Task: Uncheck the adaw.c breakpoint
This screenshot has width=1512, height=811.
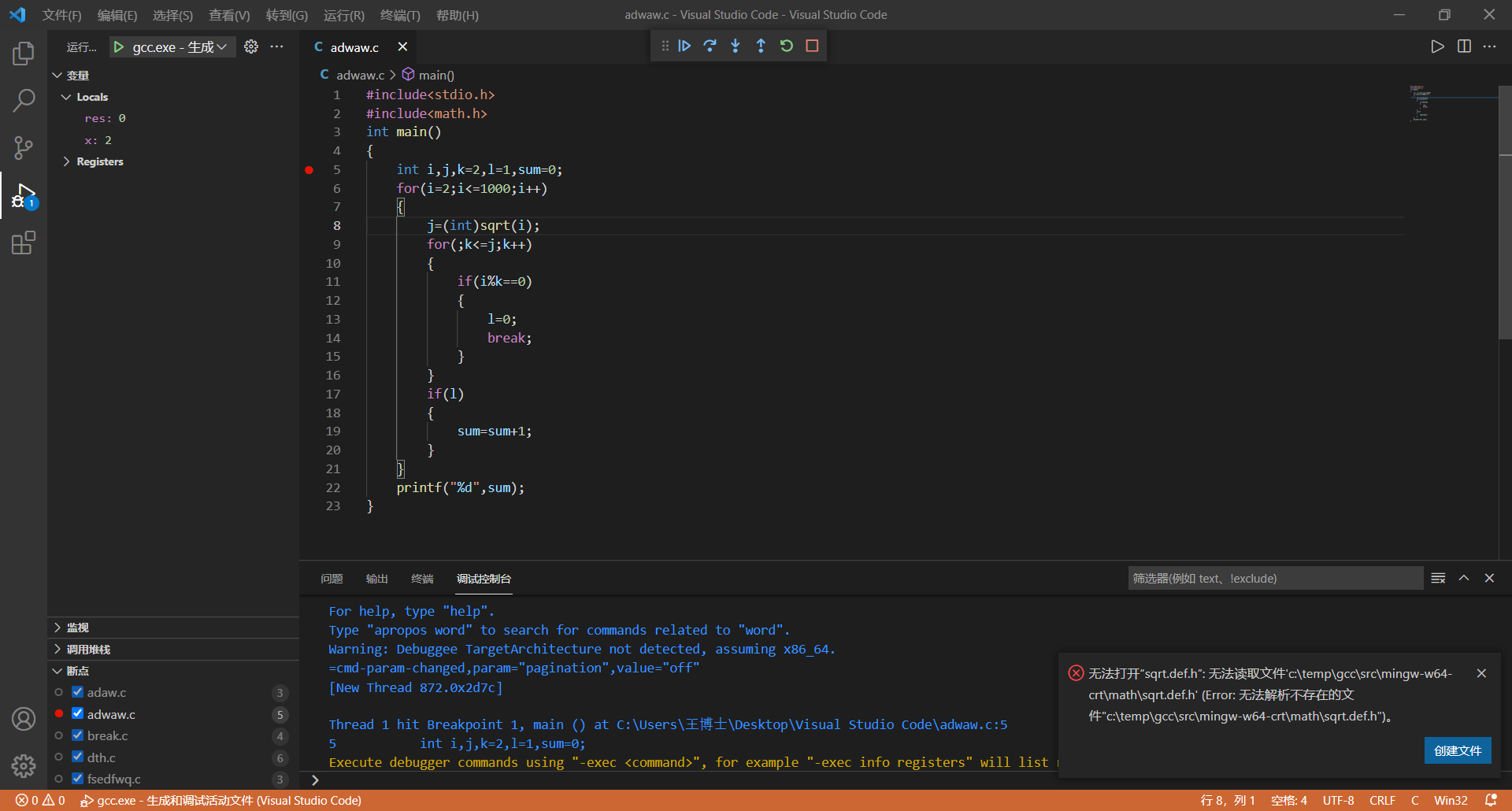Action: coord(77,692)
